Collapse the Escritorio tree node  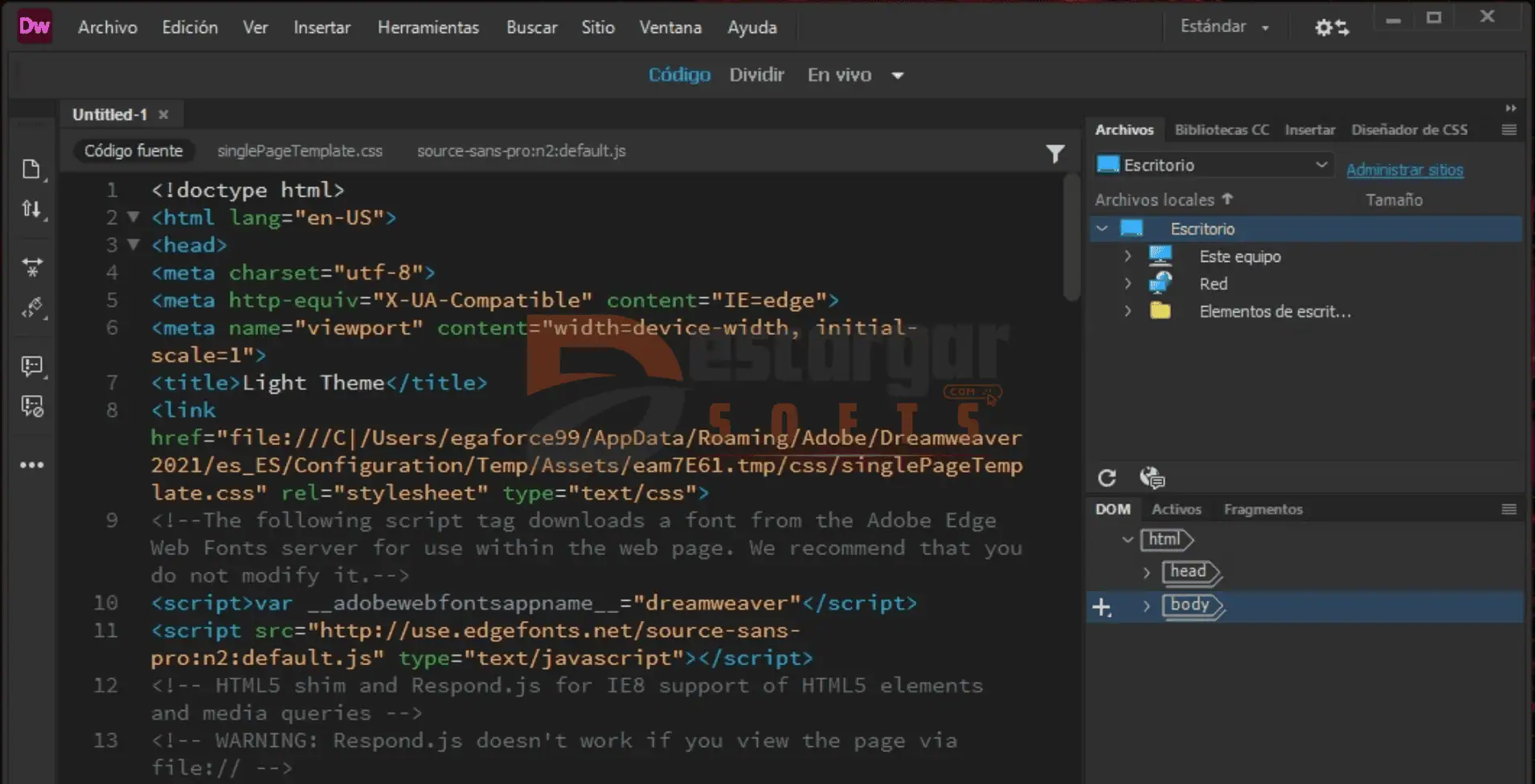pyautogui.click(x=1102, y=228)
